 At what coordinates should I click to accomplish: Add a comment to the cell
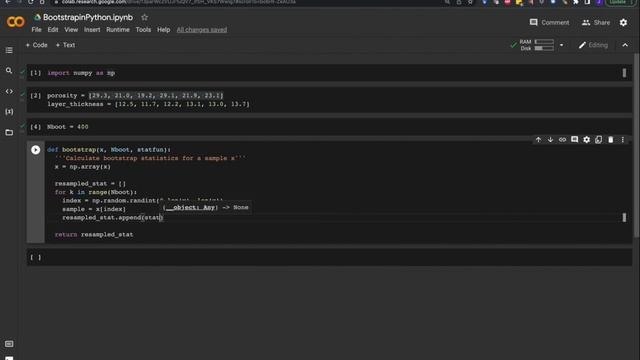point(574,140)
